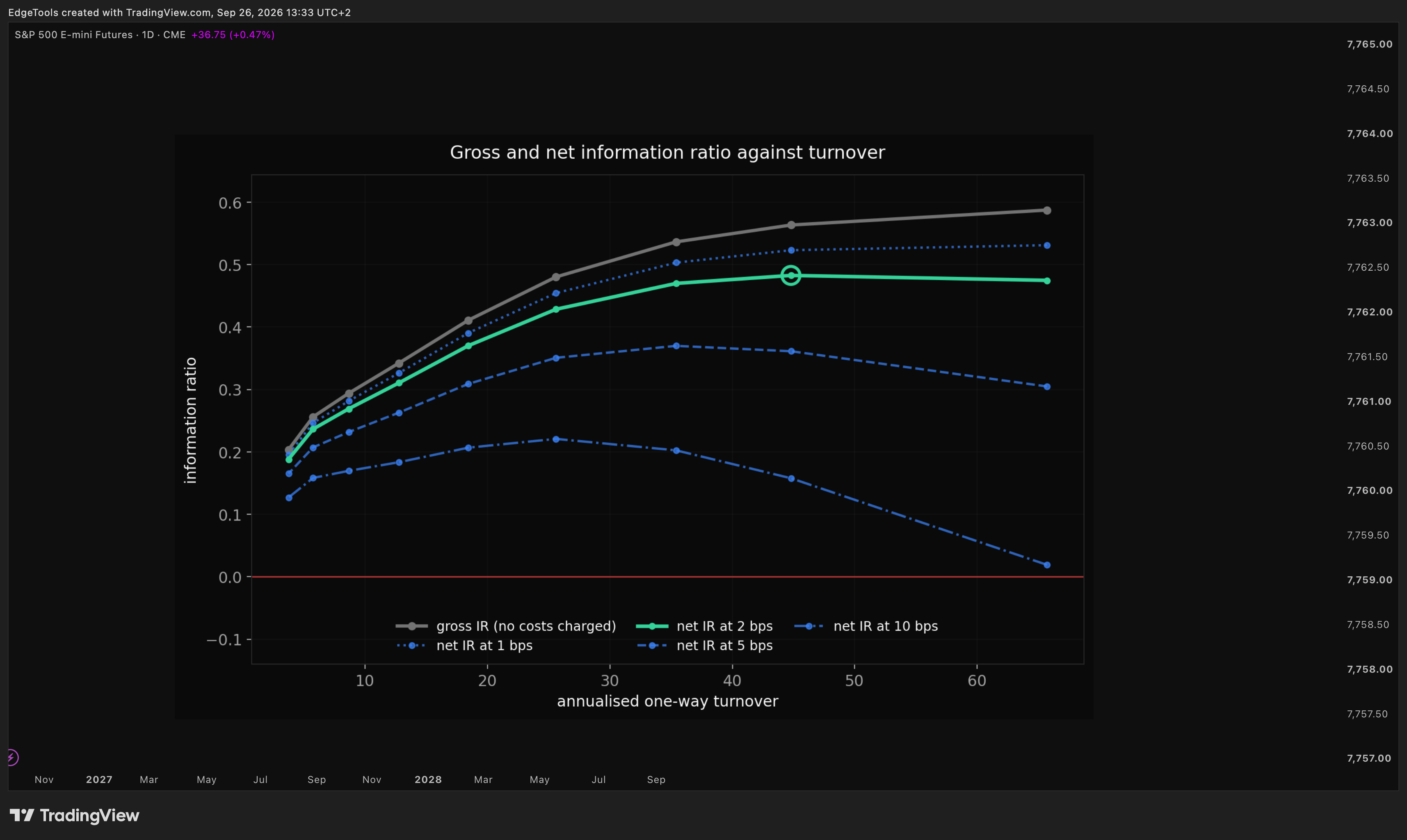The image size is (1407, 840).
Task: Click the price scale label 7,765.00
Action: [x=1370, y=44]
